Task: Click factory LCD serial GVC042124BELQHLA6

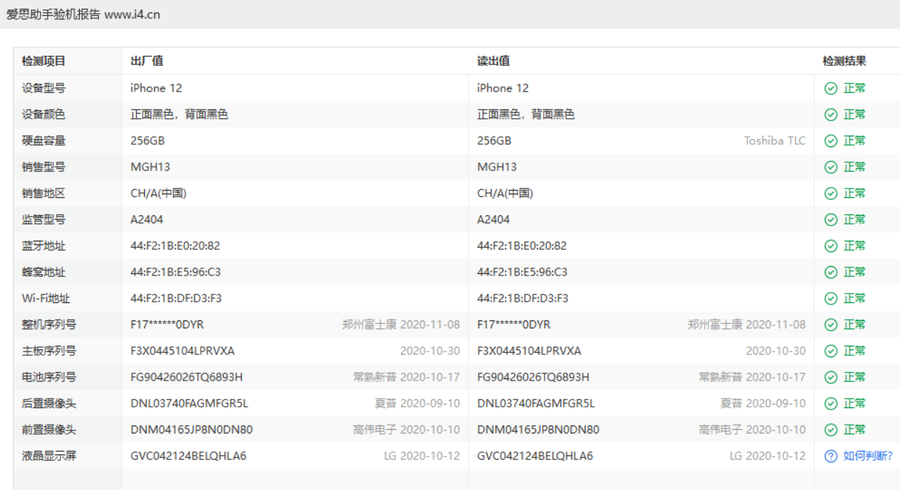Action: click(x=188, y=456)
